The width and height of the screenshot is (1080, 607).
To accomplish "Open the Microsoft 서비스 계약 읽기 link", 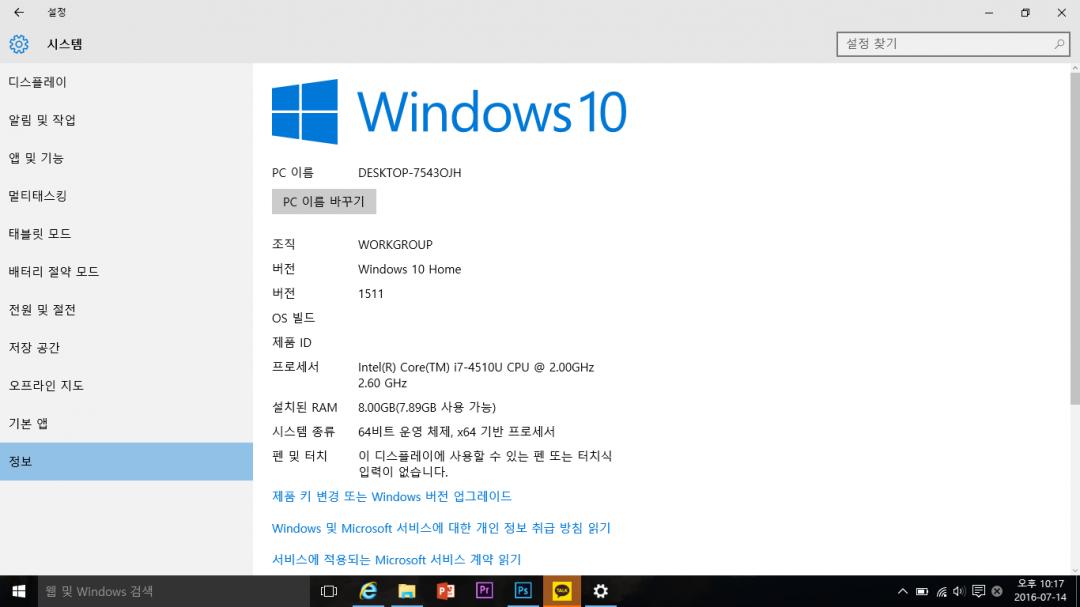I will click(396, 560).
